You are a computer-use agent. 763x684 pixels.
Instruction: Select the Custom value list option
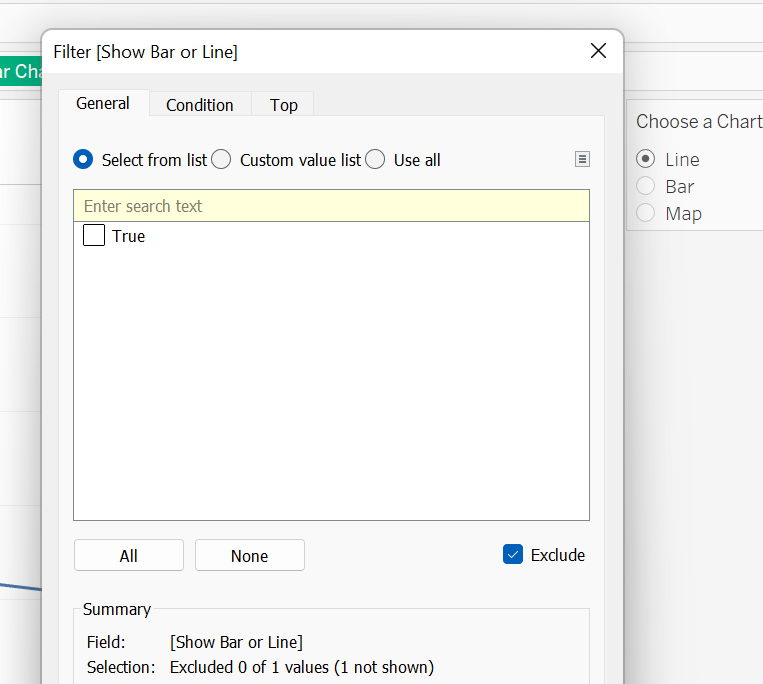click(x=222, y=160)
